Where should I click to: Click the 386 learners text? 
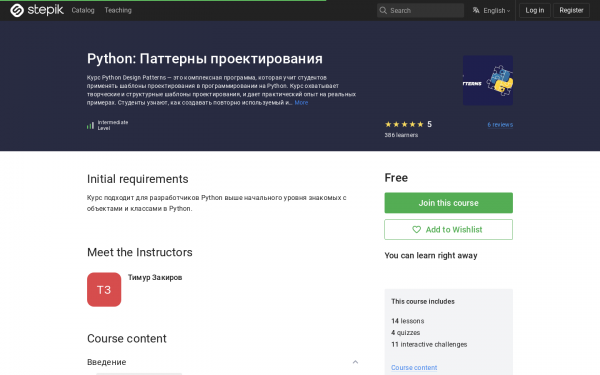click(x=401, y=135)
